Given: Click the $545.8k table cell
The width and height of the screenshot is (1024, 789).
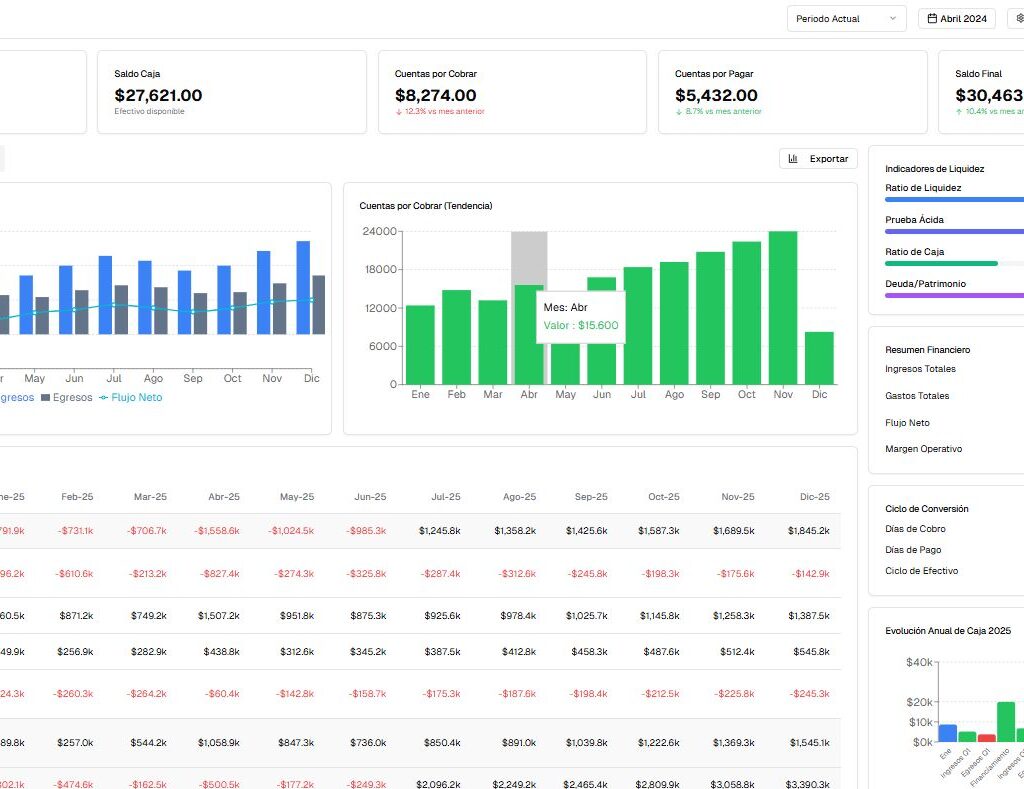Looking at the screenshot, I should (x=811, y=652).
